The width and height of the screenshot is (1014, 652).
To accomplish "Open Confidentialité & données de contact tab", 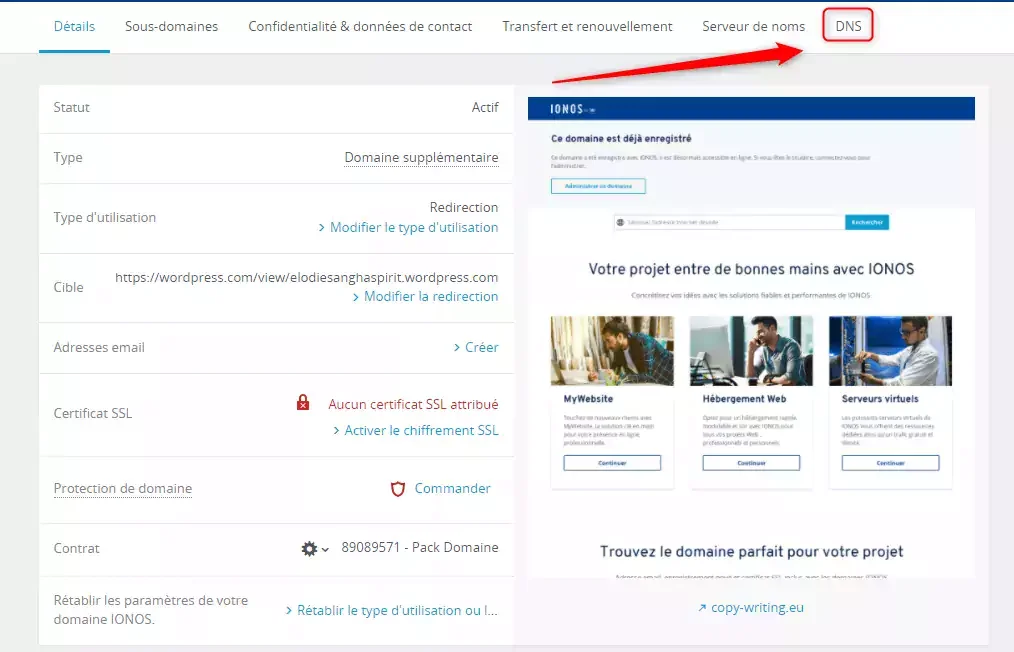I will click(360, 27).
